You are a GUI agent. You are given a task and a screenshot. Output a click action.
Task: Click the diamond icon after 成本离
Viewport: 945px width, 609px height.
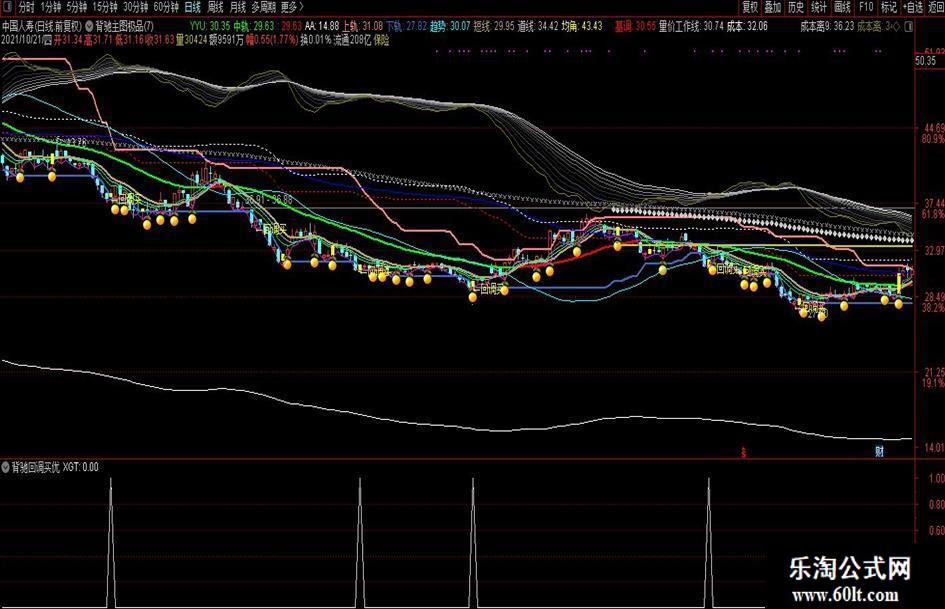coord(896,27)
